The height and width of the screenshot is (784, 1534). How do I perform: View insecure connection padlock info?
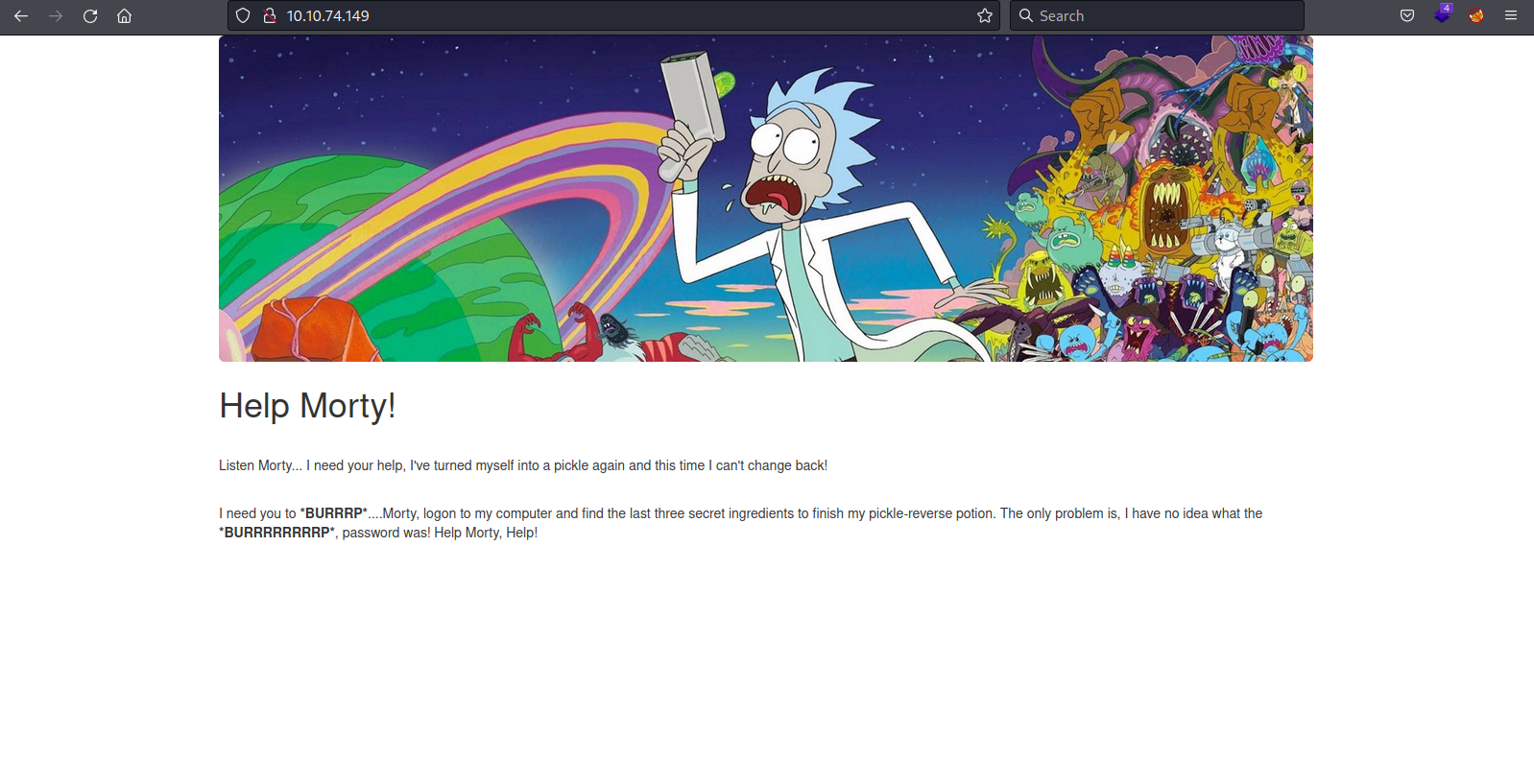[270, 15]
